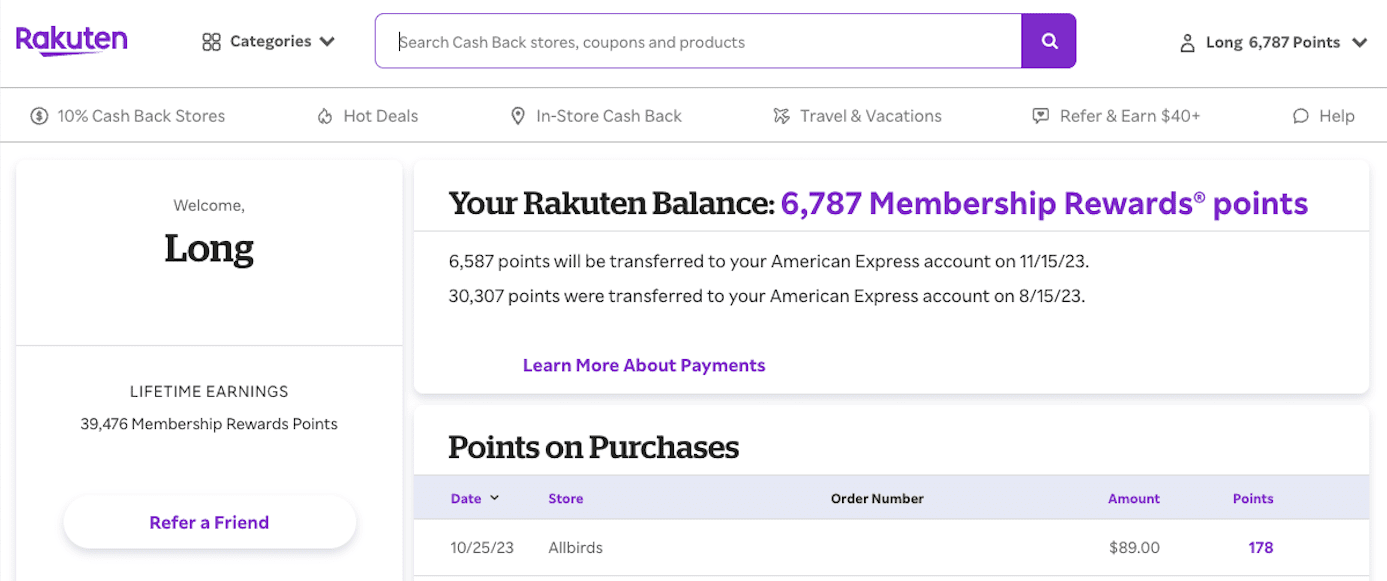Open the Hot Deals section
Image resolution: width=1387 pixels, height=581 pixels.
382,115
